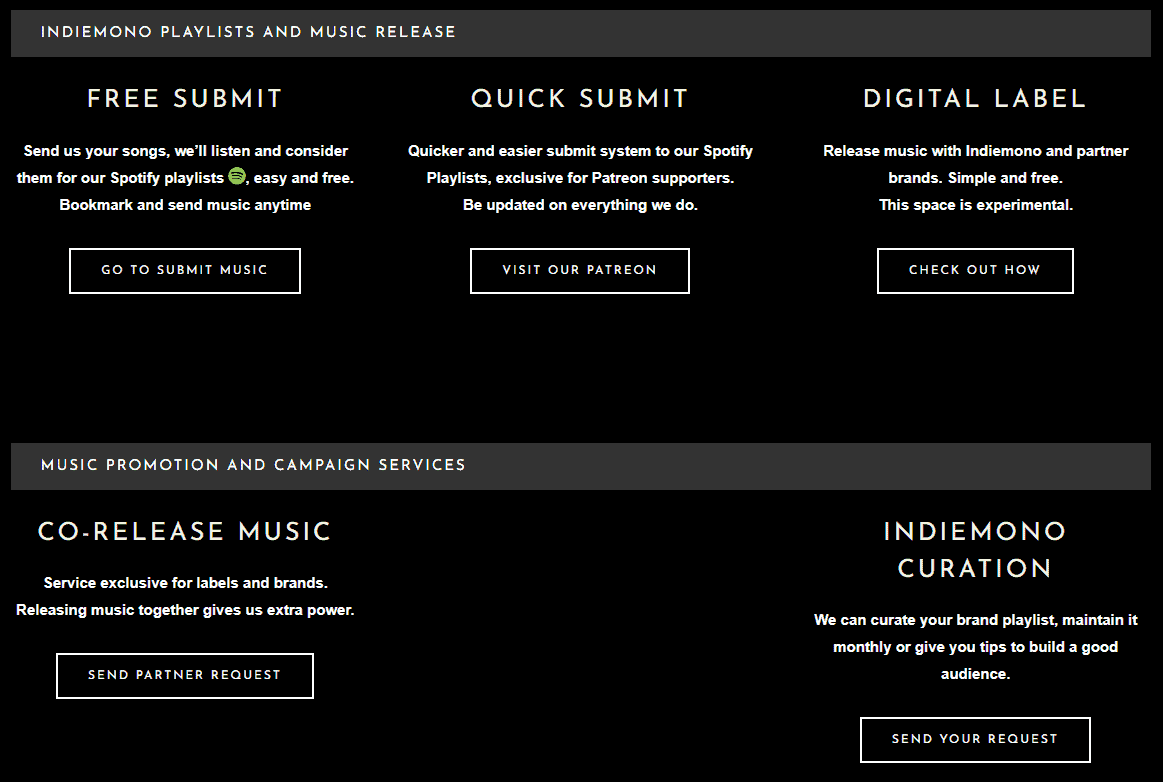Select the 'Releasing music together' sentence
This screenshot has height=782, width=1163.
pyautogui.click(x=185, y=610)
